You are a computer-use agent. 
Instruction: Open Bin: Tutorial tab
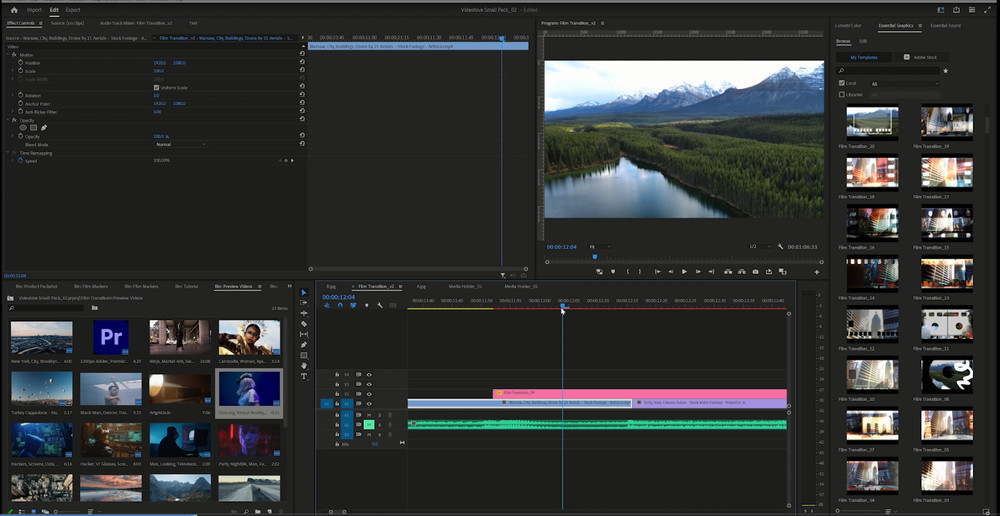pyautogui.click(x=186, y=286)
